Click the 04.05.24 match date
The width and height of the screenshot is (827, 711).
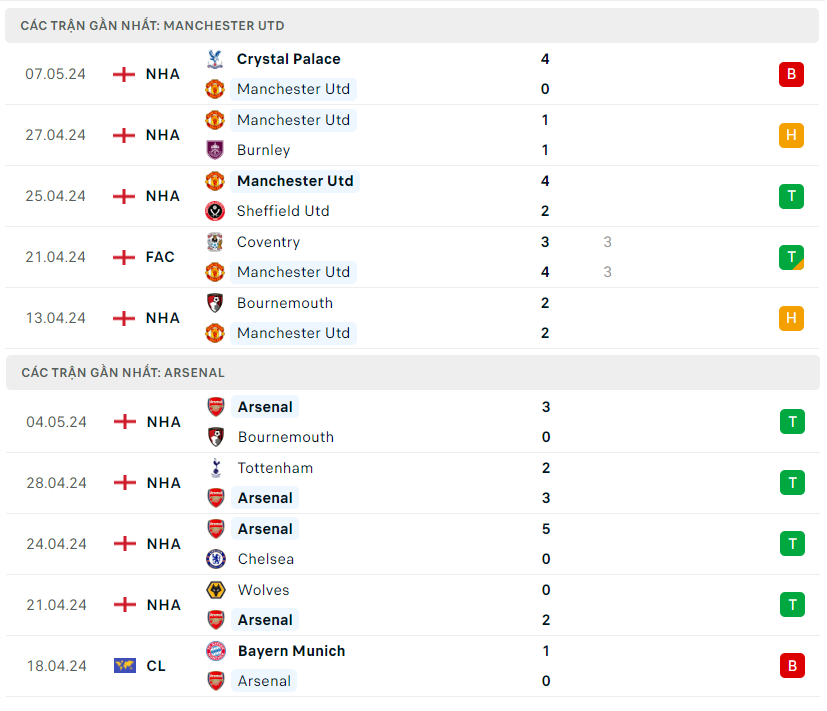coord(56,422)
